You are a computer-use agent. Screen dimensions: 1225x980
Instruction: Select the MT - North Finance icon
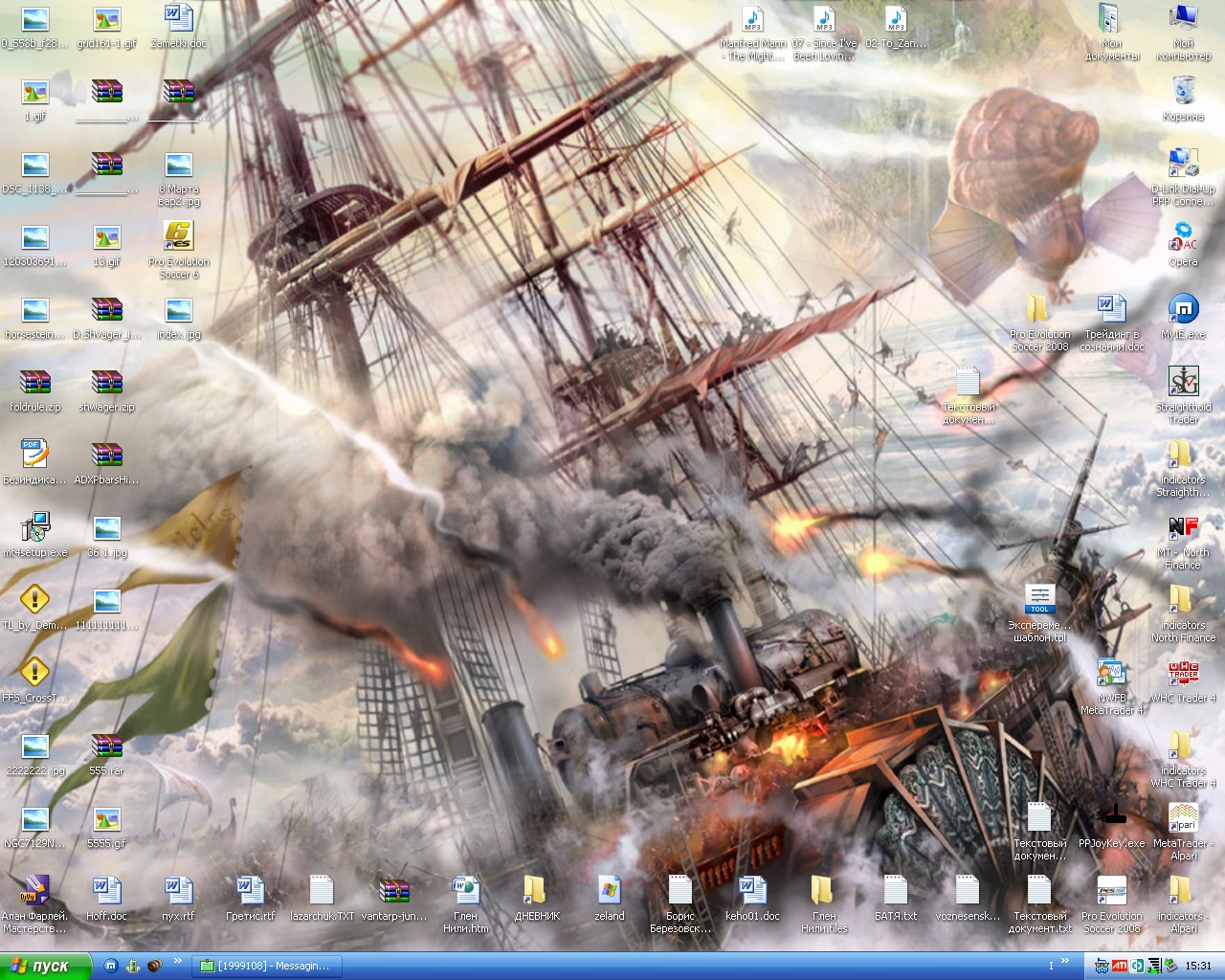tap(1183, 529)
